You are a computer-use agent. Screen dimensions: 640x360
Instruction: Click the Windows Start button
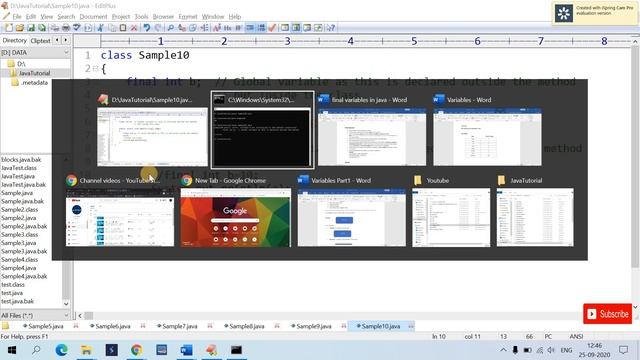pyautogui.click(x=12, y=350)
